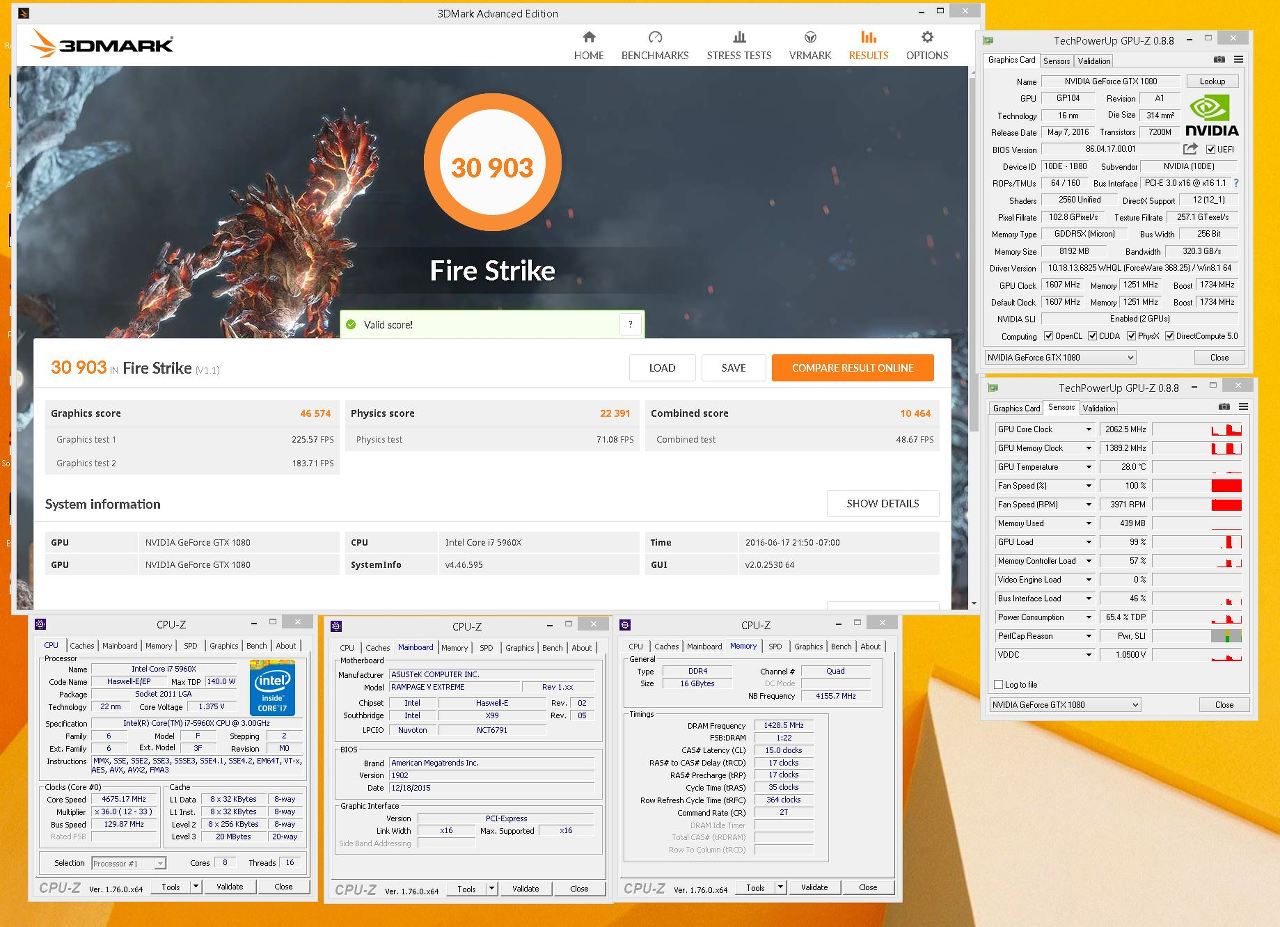The width and height of the screenshot is (1280, 927).
Task: Open Validation tab in GPU-Z Graphics Card window
Action: coord(1093,61)
